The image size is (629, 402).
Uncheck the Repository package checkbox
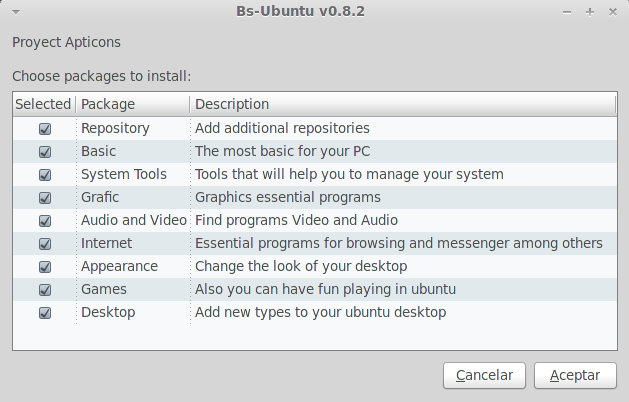[x=45, y=129]
